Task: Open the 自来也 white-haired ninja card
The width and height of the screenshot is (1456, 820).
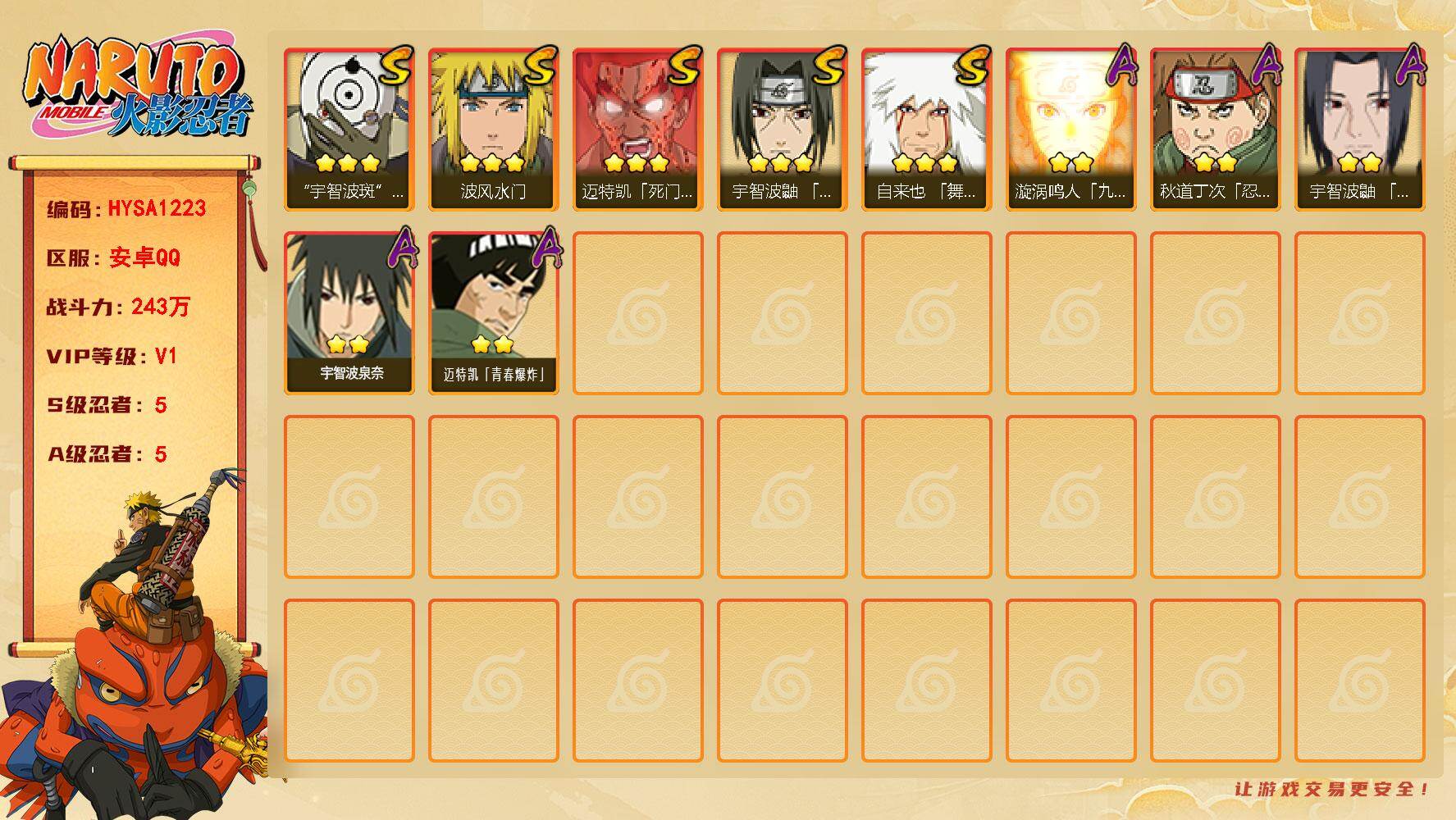Action: [927, 130]
